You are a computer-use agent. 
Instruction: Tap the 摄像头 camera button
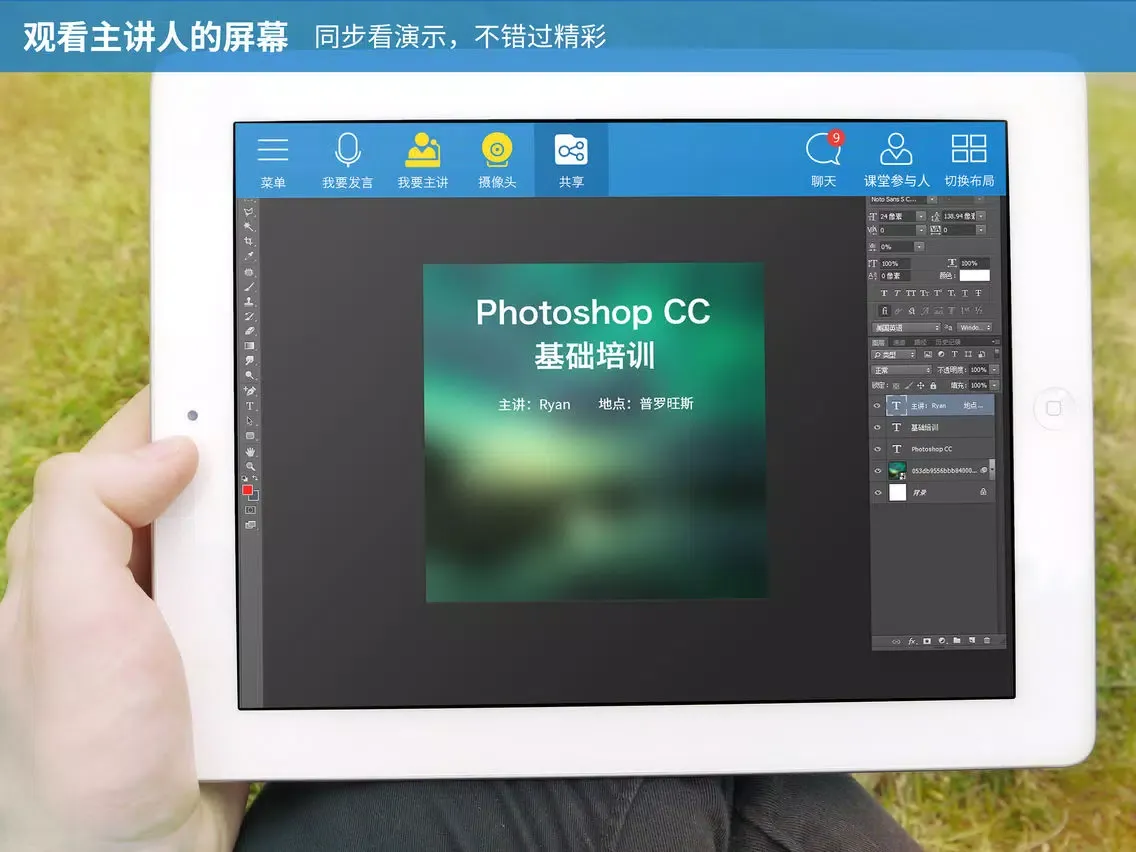pyautogui.click(x=497, y=161)
